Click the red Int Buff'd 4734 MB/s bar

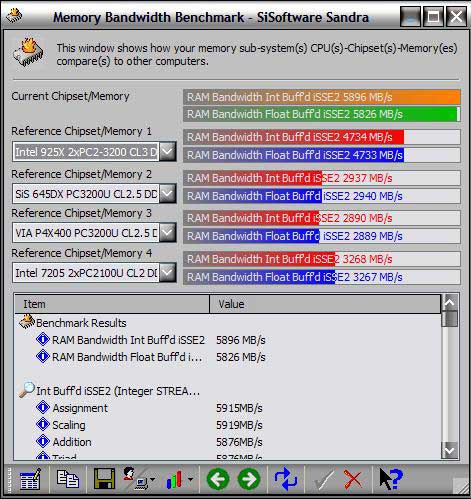coord(322,137)
